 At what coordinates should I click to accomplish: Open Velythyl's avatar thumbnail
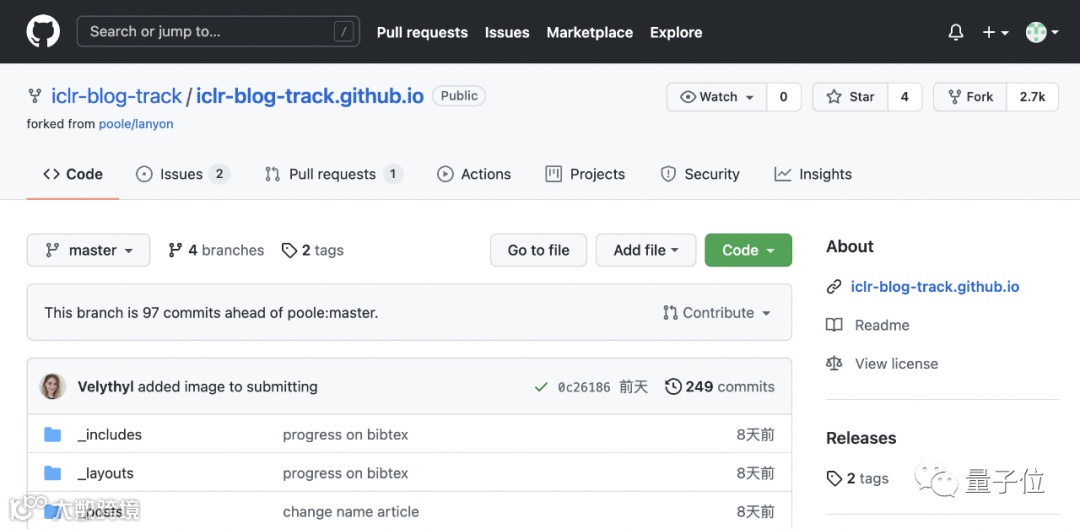tap(52, 386)
